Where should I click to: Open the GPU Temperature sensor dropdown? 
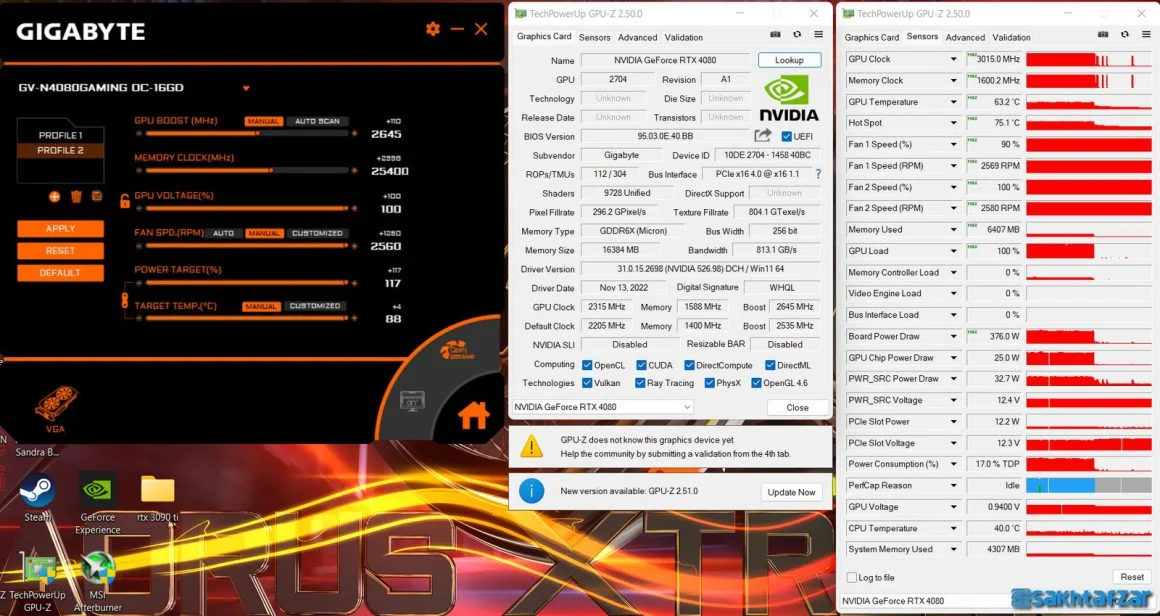(954, 102)
